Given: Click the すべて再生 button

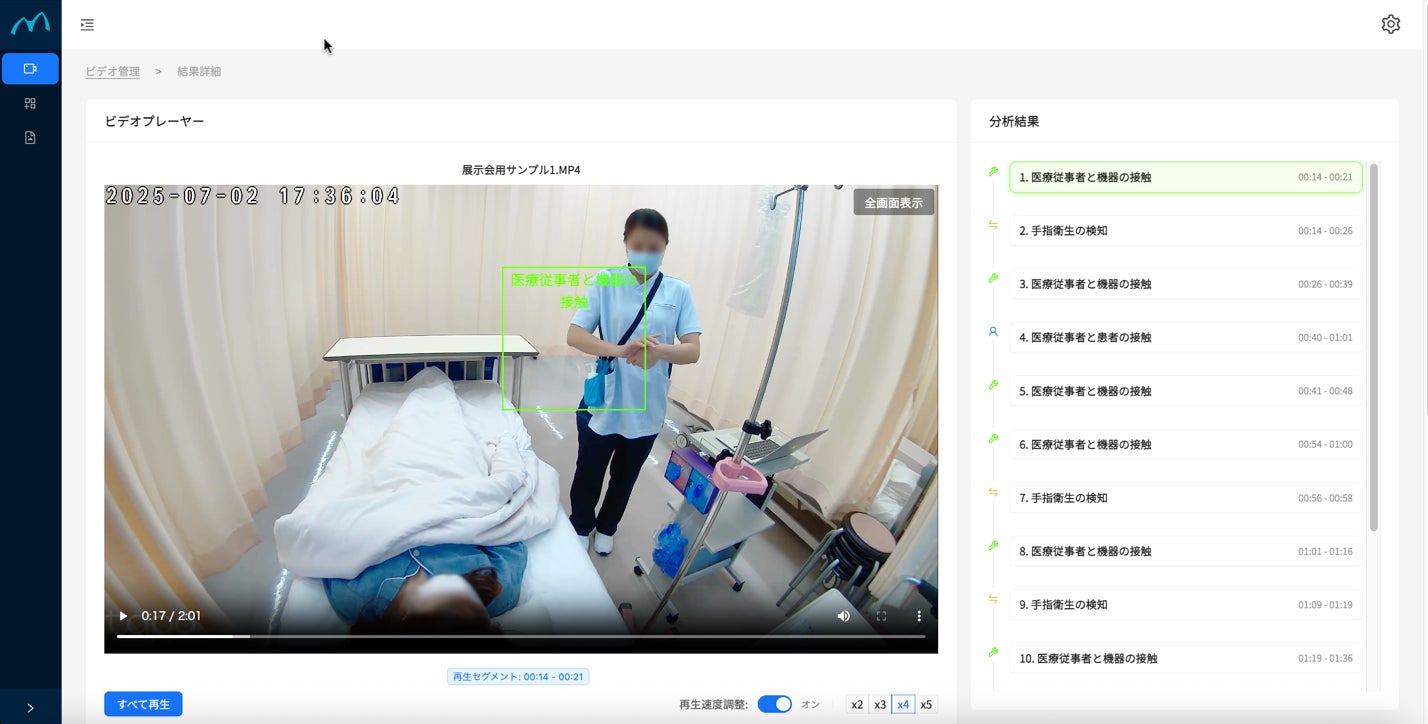Looking at the screenshot, I should click(143, 704).
